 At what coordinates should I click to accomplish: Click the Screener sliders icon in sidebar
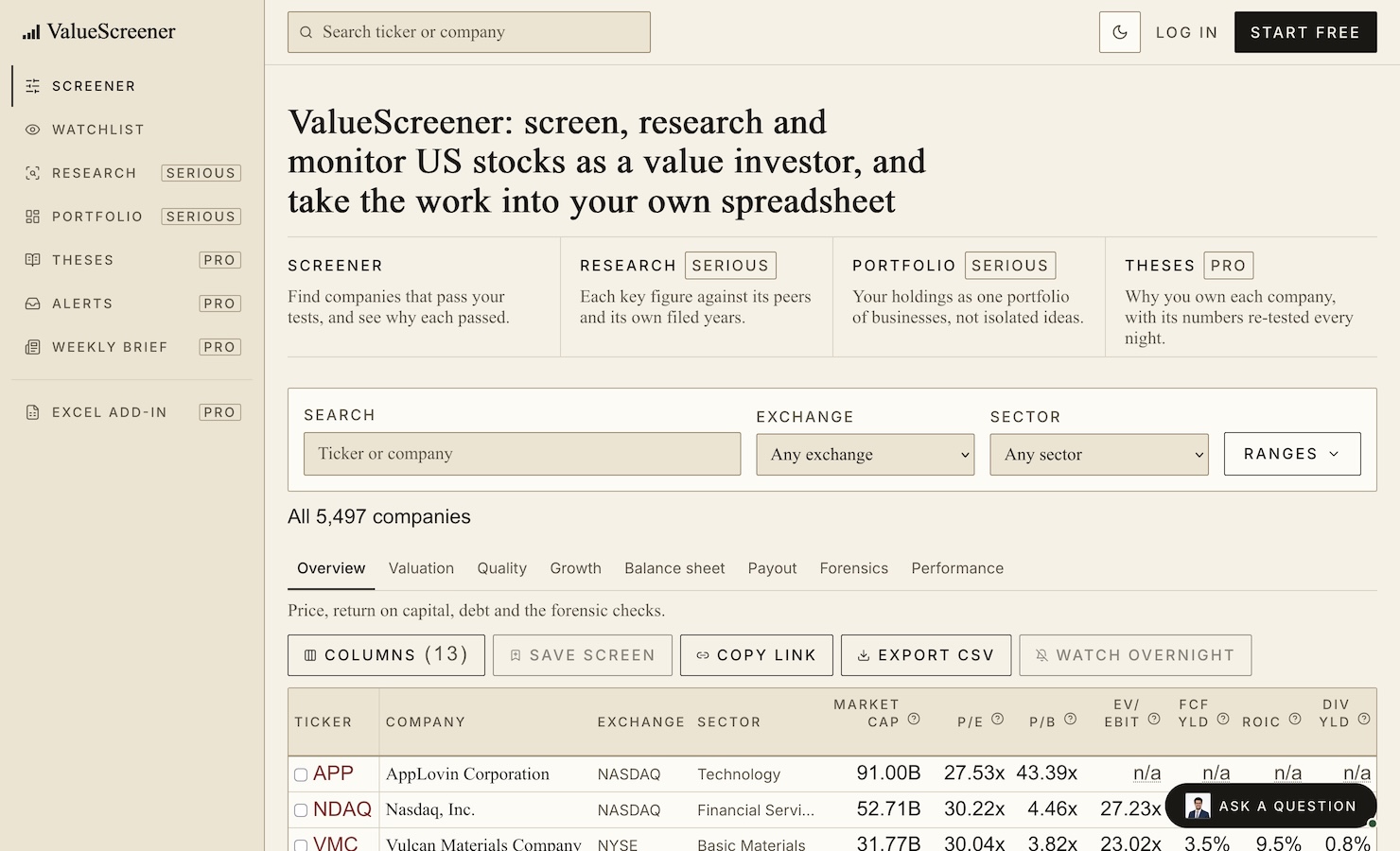click(33, 86)
